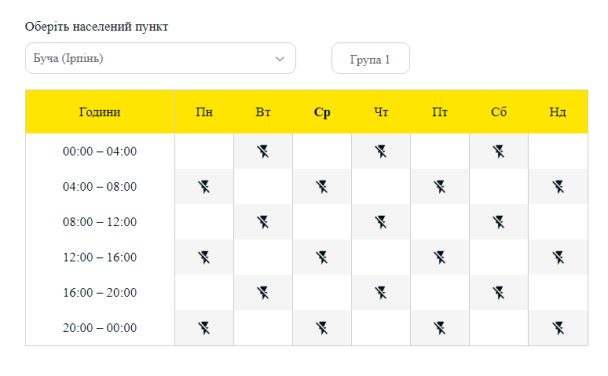Select power-off icon Saturday 16:00 – 20:00
This screenshot has height=376, width=608.
[499, 293]
